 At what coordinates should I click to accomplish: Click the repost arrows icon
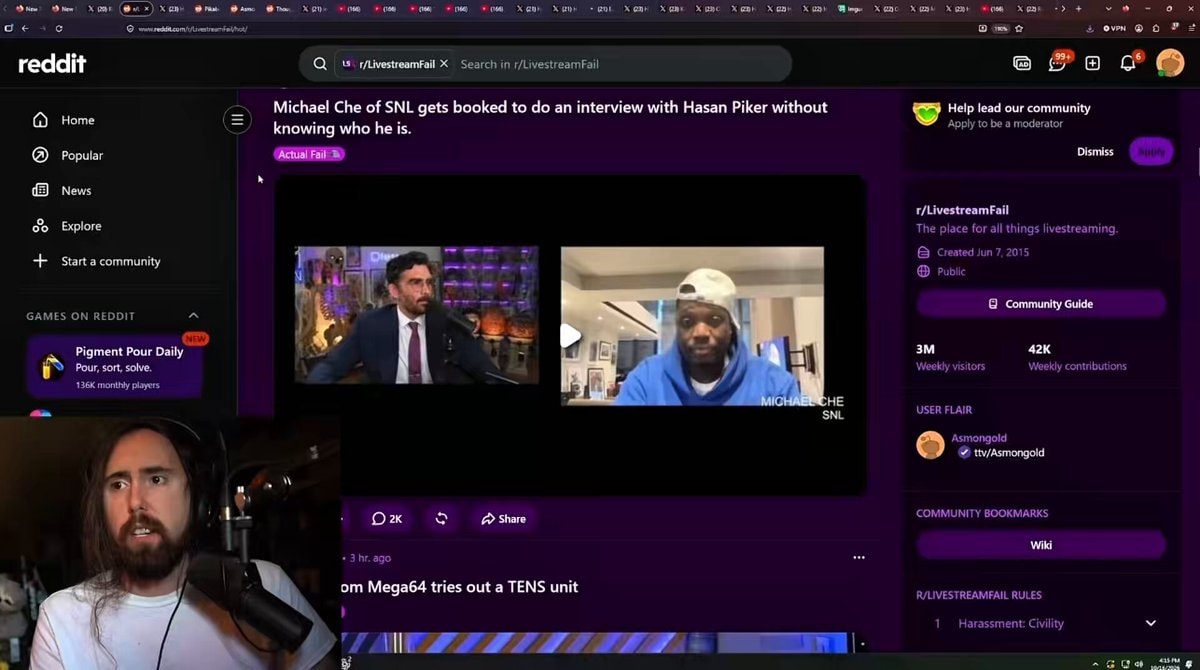441,518
